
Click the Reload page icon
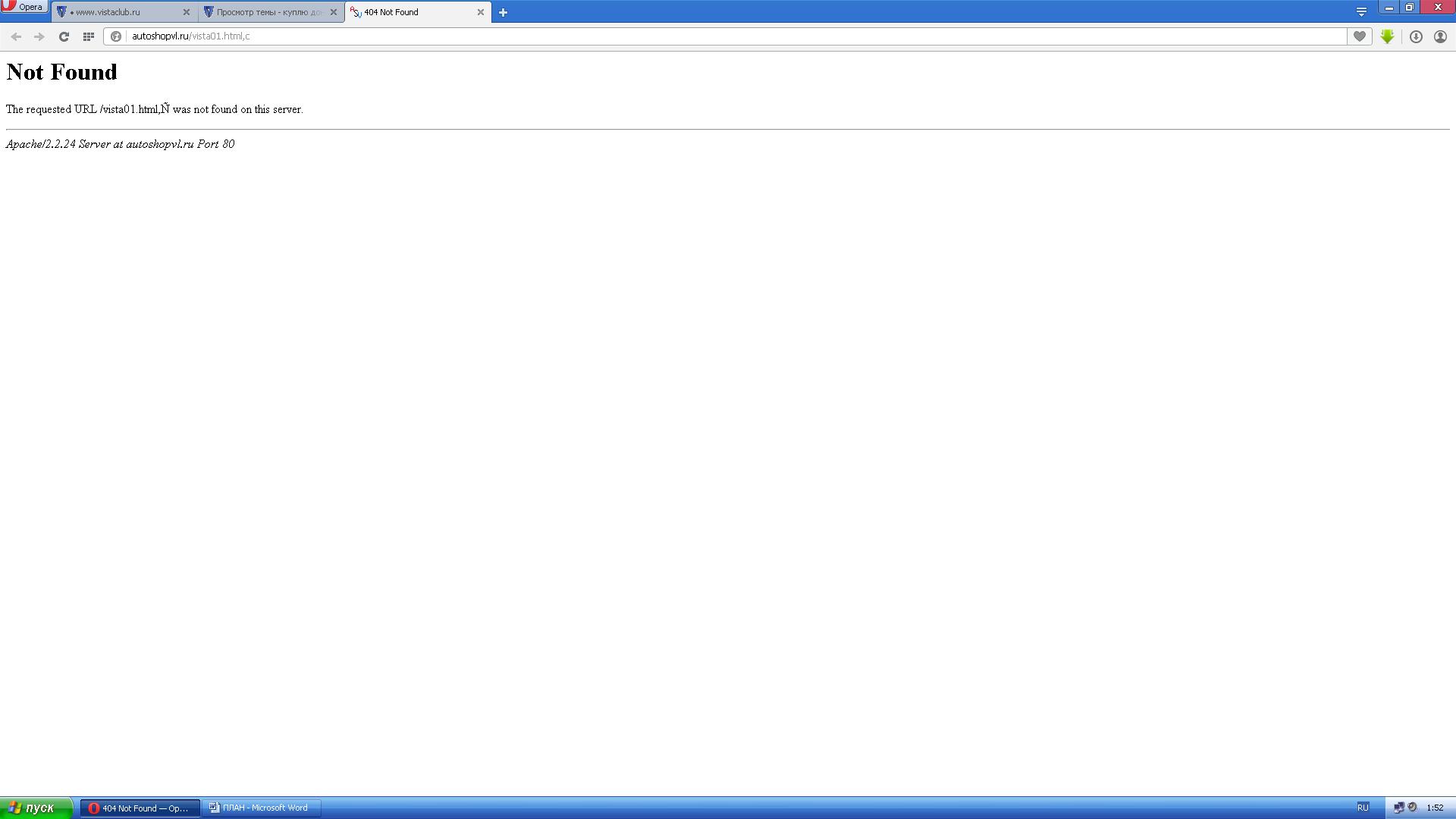[64, 36]
